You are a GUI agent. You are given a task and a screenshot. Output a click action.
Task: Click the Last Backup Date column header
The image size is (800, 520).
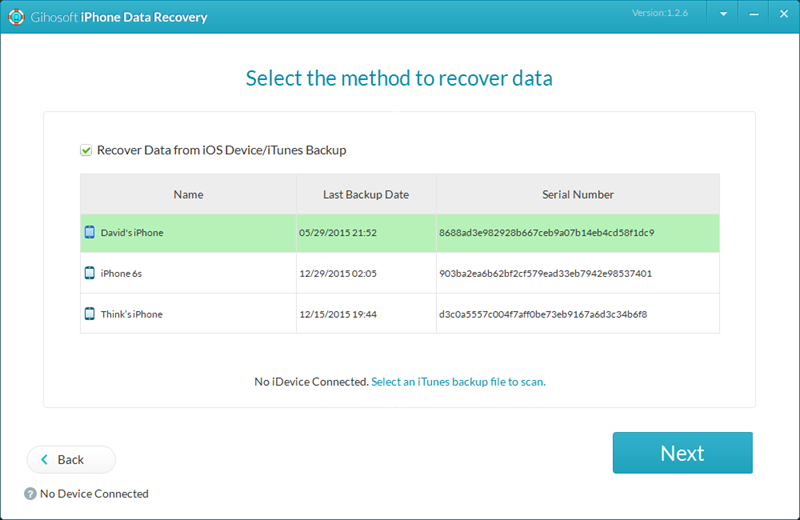click(x=366, y=194)
